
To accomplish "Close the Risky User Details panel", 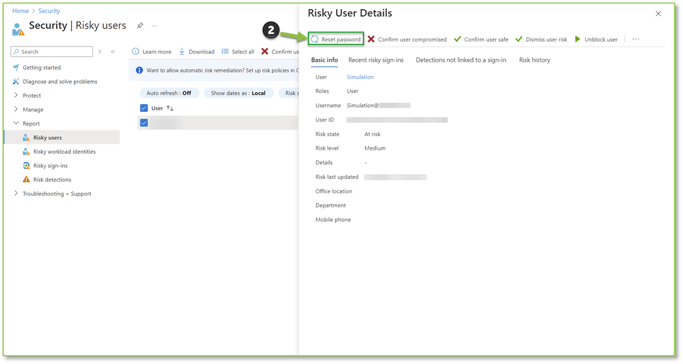I will [658, 14].
